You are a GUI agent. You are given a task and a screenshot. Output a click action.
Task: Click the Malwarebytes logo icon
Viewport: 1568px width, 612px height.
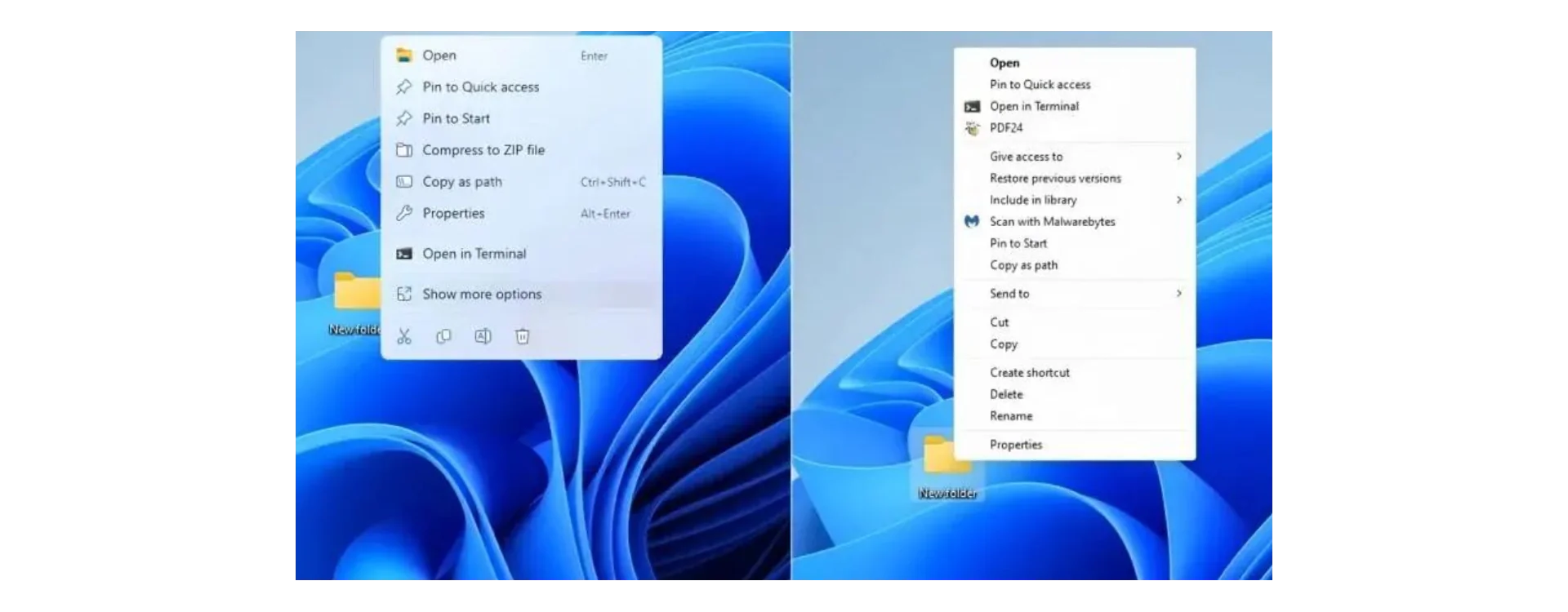click(x=972, y=221)
